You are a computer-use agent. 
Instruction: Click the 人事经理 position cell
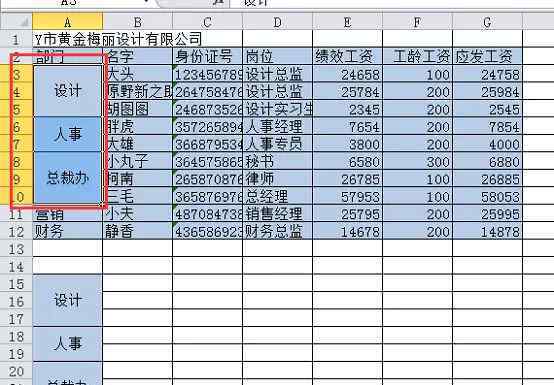pyautogui.click(x=277, y=126)
